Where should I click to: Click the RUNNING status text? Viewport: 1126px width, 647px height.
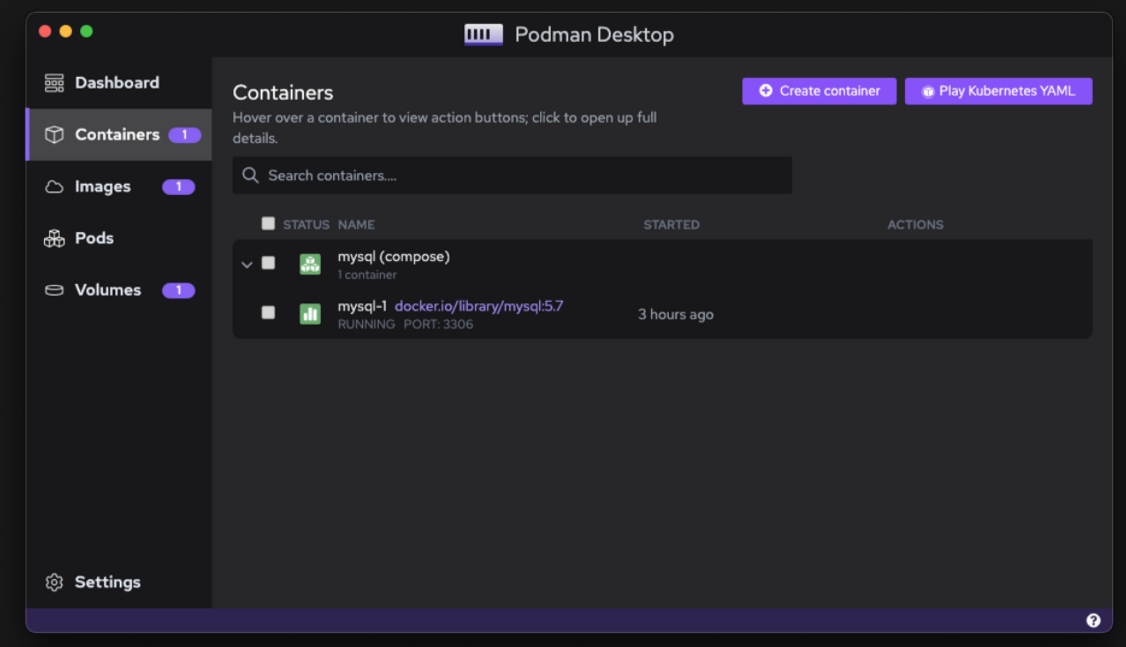pos(366,325)
